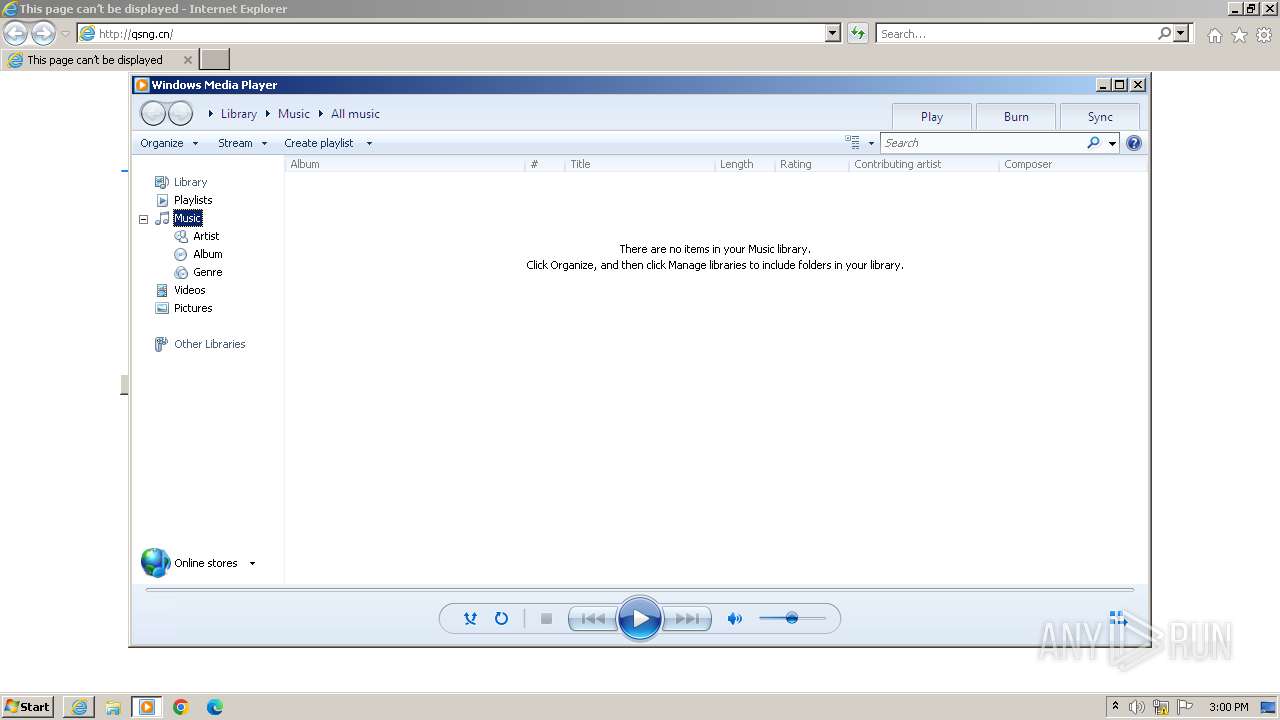Sort by the Contributing artist column

(x=924, y=164)
